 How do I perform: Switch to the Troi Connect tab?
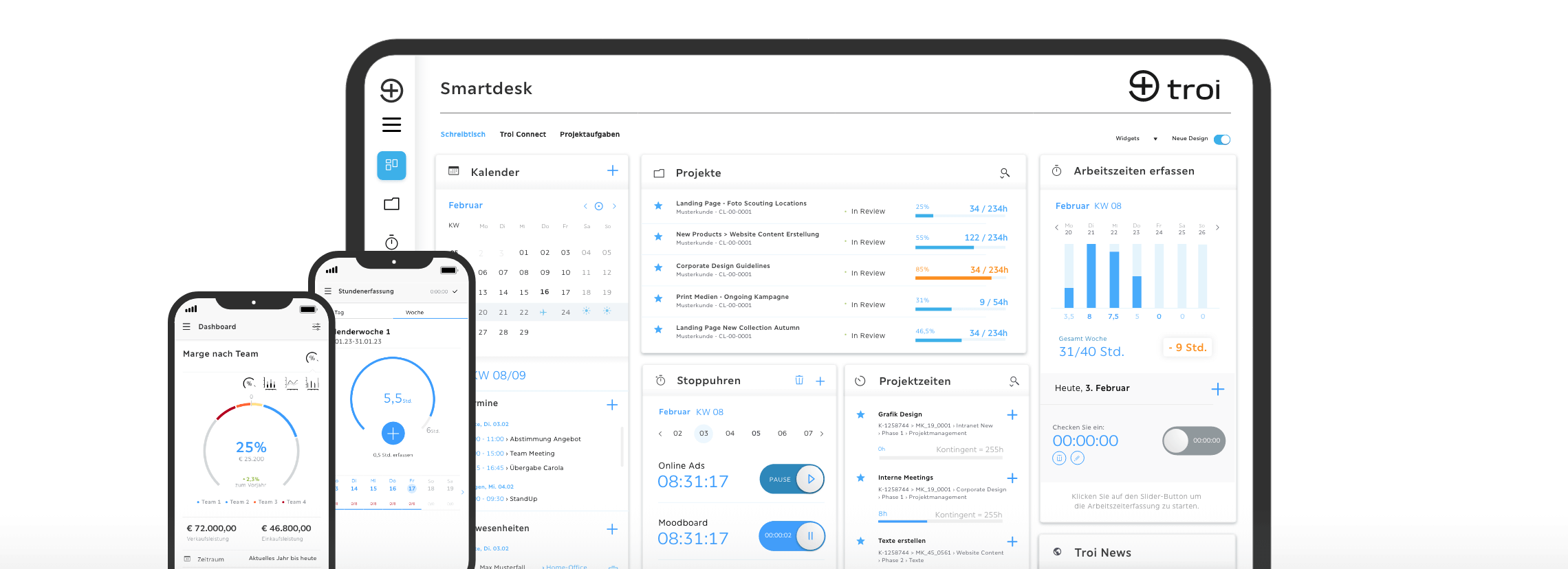pyautogui.click(x=523, y=135)
